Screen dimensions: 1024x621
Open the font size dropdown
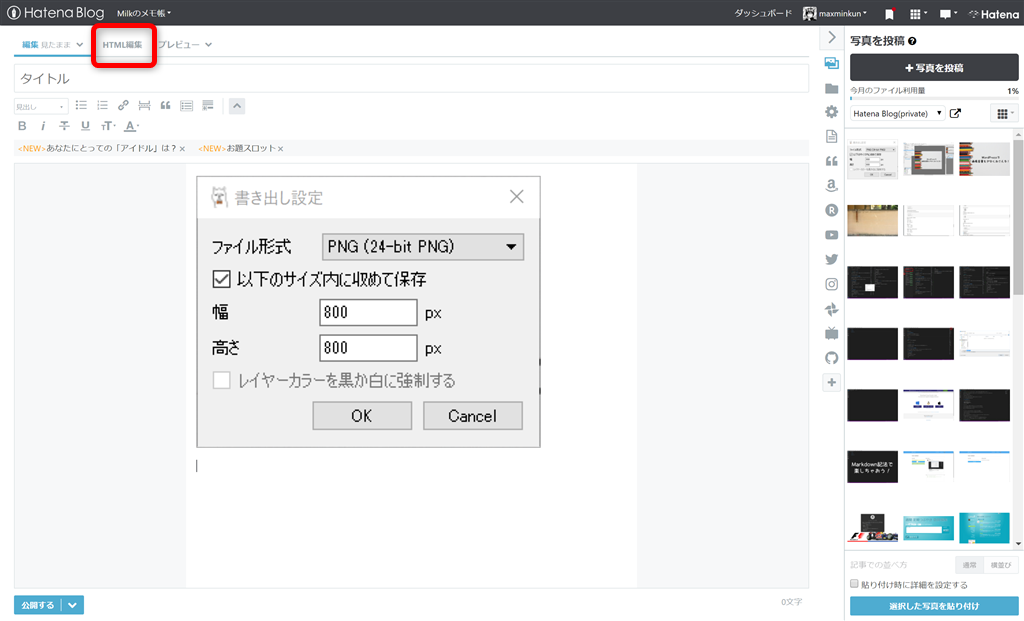(108, 125)
